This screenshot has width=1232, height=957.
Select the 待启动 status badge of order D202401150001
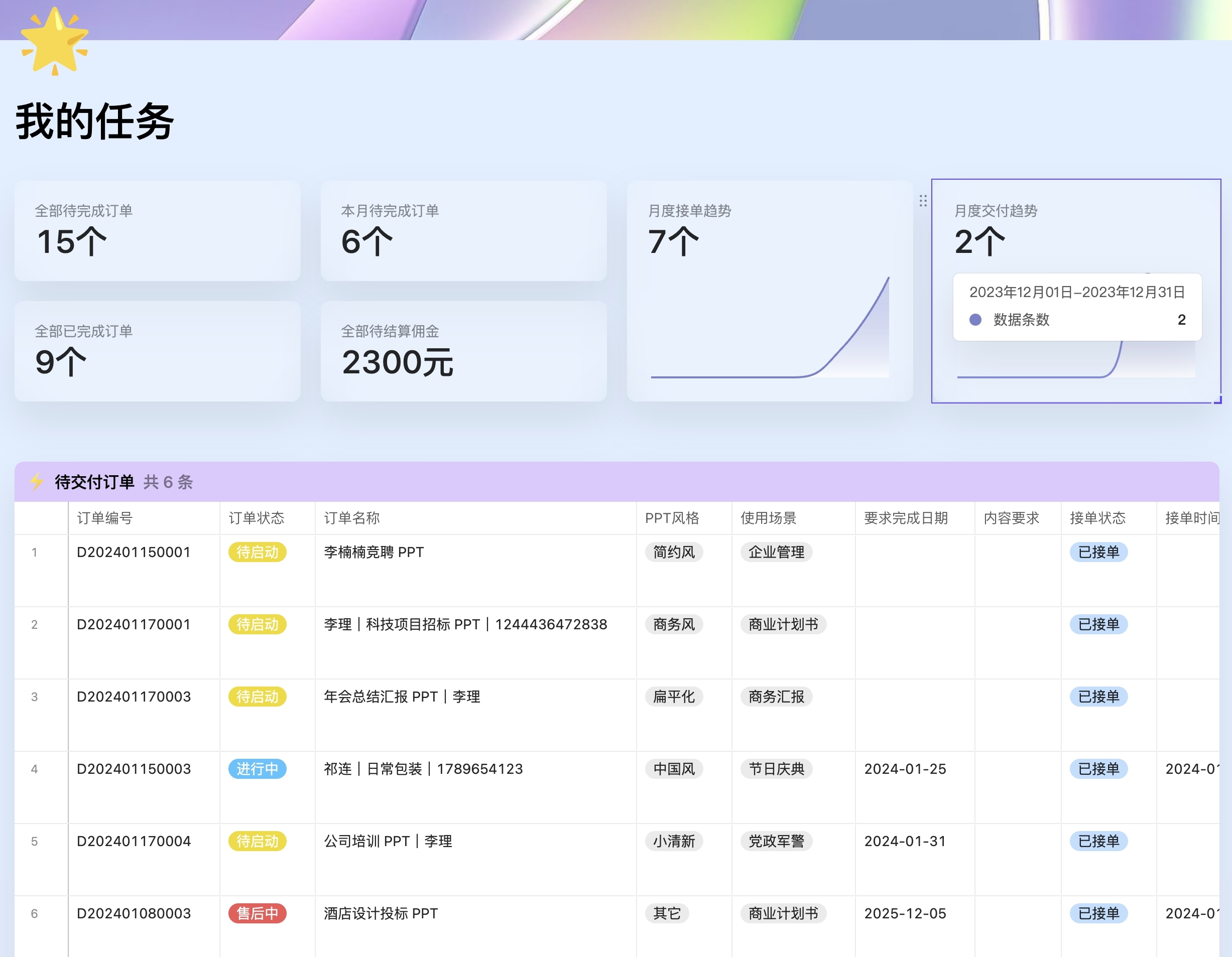pyautogui.click(x=257, y=552)
